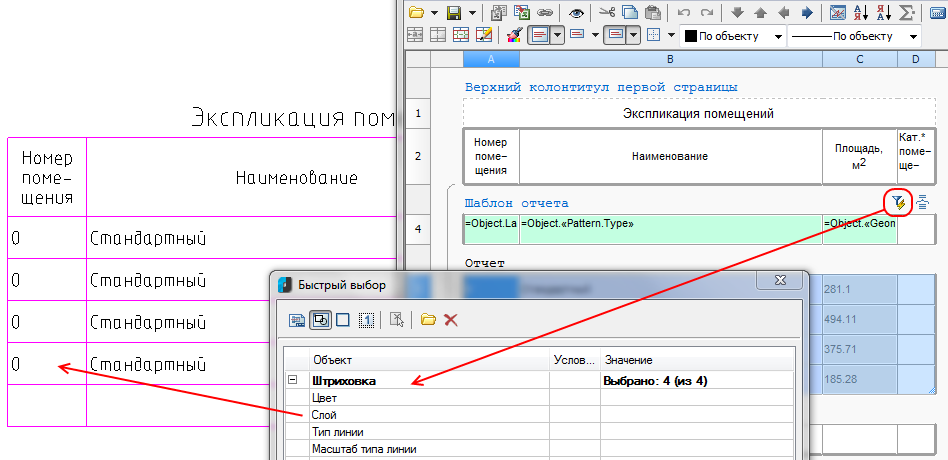The height and width of the screenshot is (460, 948).
Task: Select column B header
Action: [x=670, y=59]
